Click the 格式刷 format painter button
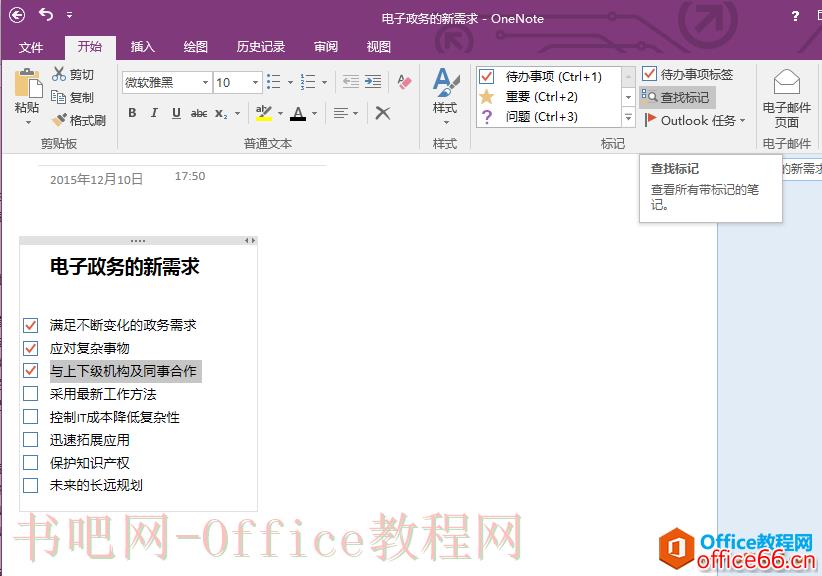Viewport: 822px width, 576px height. [79, 121]
